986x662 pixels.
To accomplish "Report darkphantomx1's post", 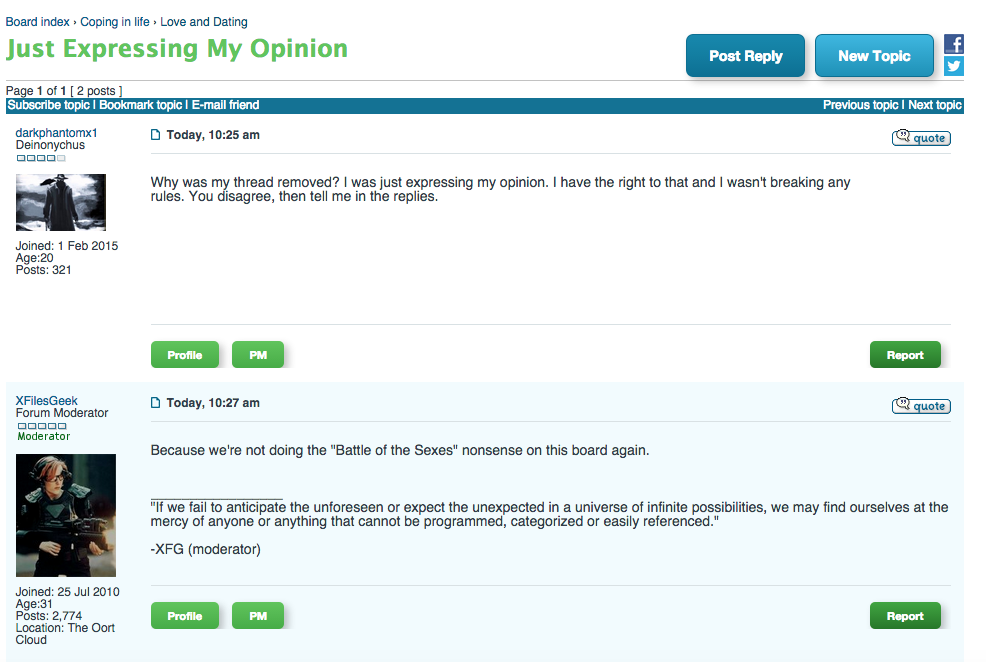I will pos(906,355).
